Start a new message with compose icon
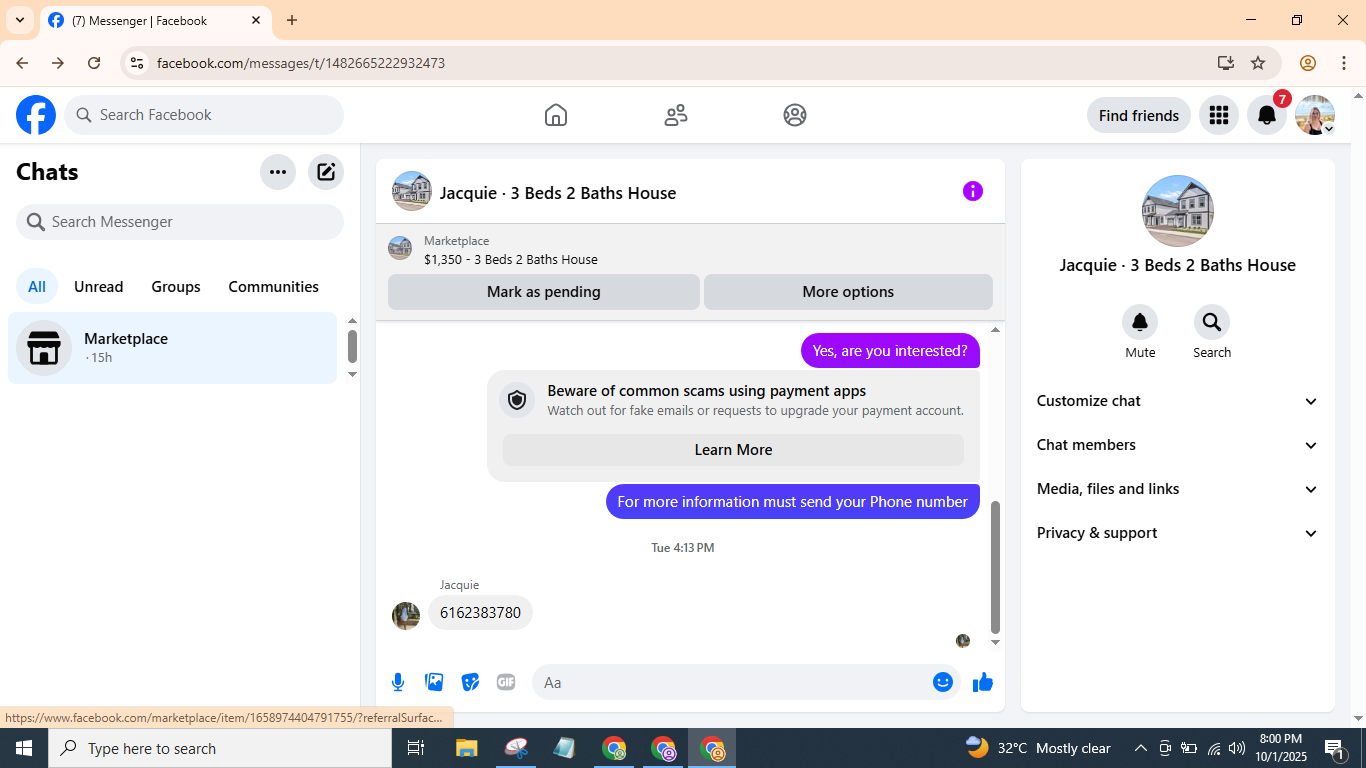 coord(326,172)
